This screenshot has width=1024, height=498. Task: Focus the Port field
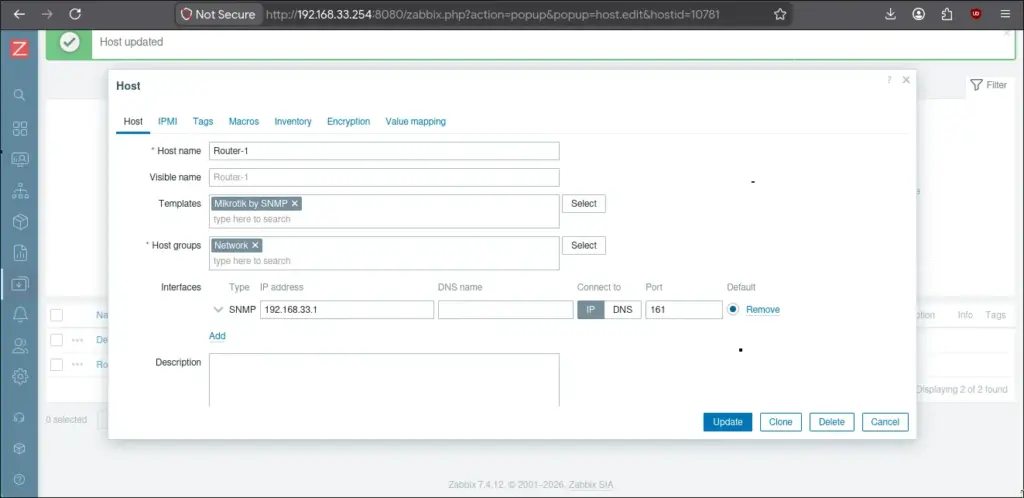(684, 309)
